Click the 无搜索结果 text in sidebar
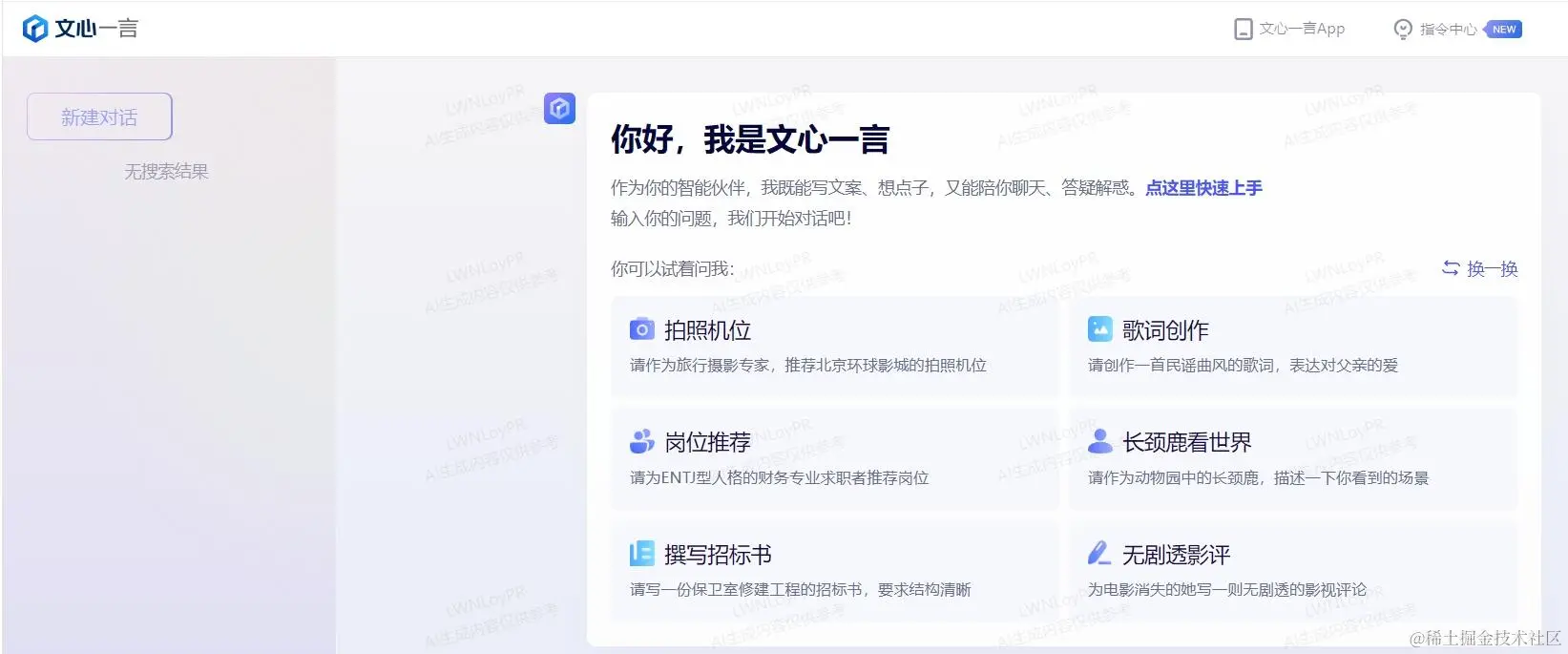This screenshot has width=1568, height=654. click(x=166, y=172)
